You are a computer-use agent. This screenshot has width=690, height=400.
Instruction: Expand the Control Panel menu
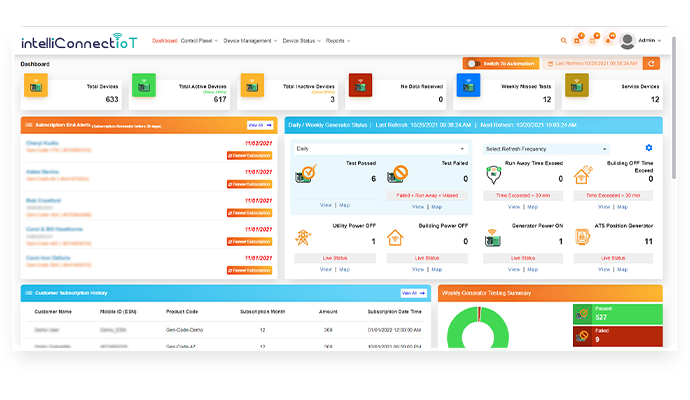tap(199, 40)
